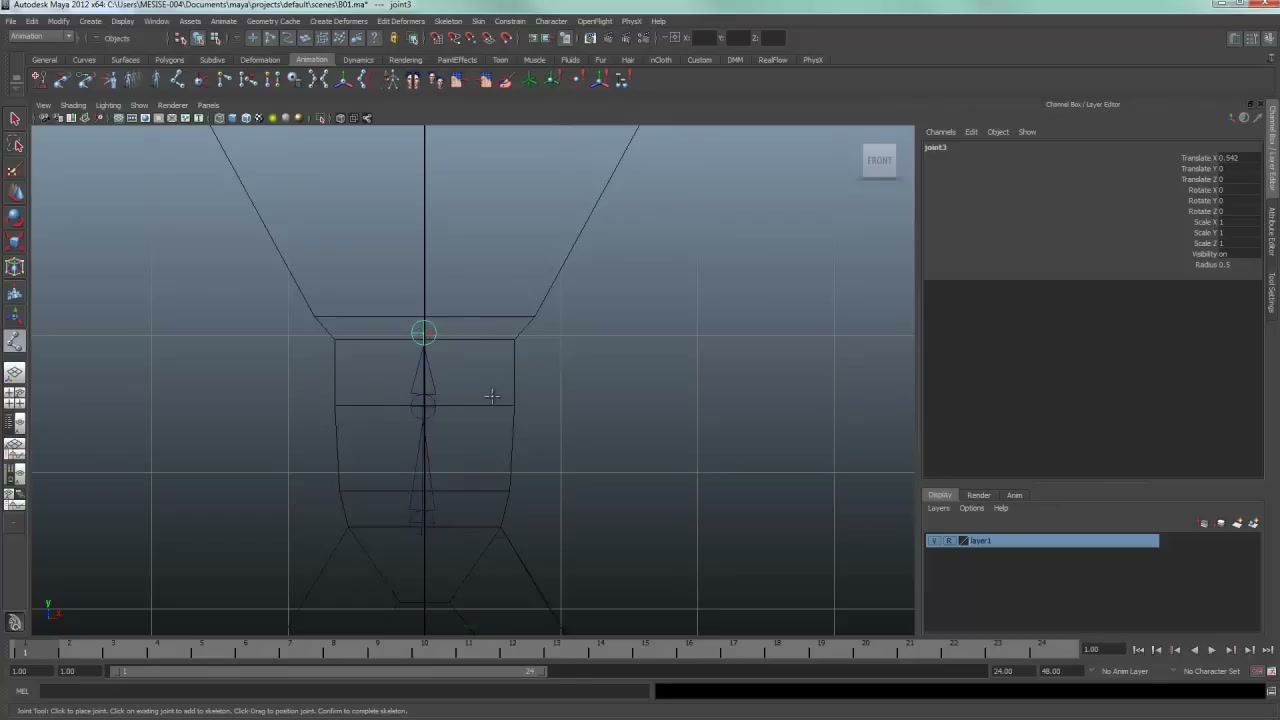Switch to the Anim layers tab
1280x720 pixels.
pos(1014,495)
